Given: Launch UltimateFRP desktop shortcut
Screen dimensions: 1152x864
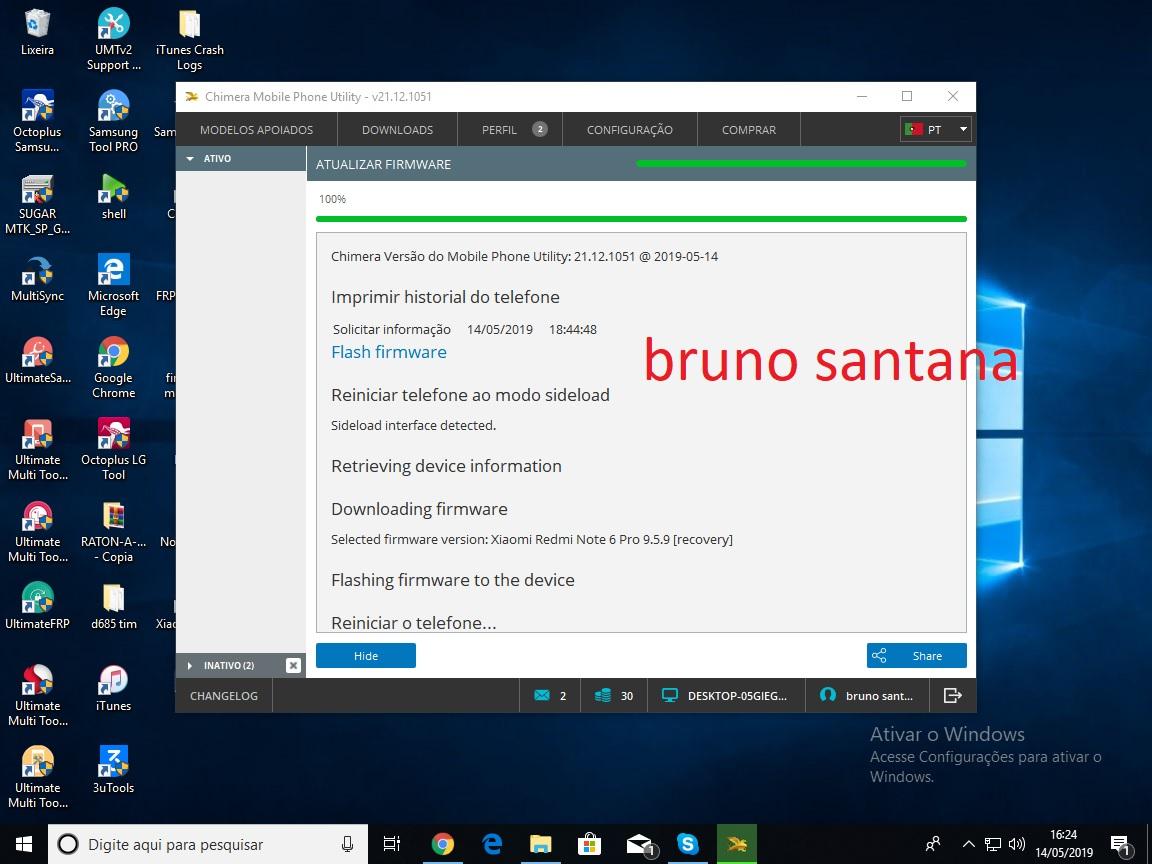Looking at the screenshot, I should 37,606.
